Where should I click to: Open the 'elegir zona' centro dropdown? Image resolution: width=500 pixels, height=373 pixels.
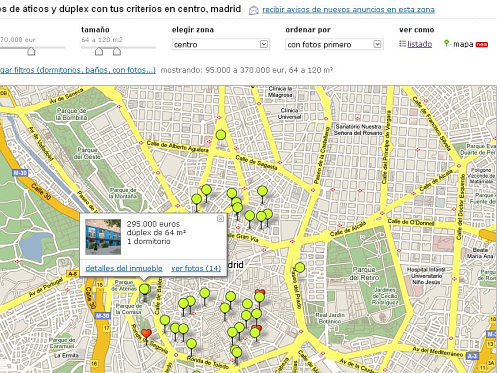tap(221, 44)
